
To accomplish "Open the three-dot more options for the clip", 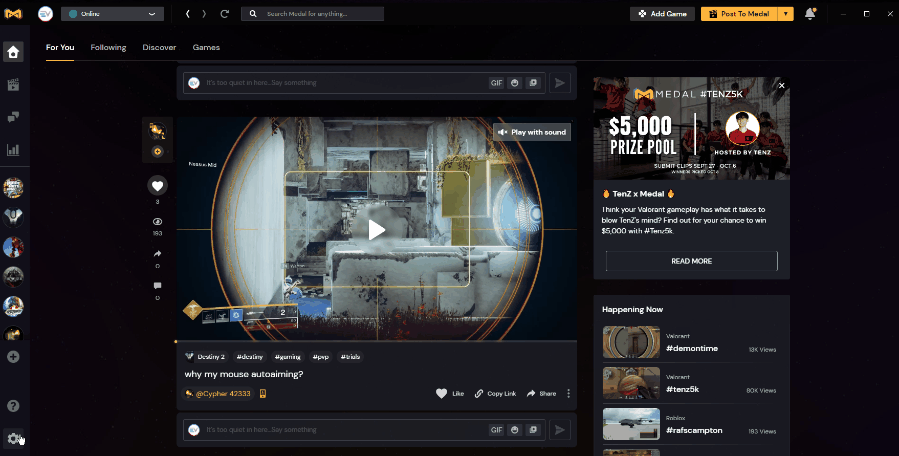I will pyautogui.click(x=568, y=393).
